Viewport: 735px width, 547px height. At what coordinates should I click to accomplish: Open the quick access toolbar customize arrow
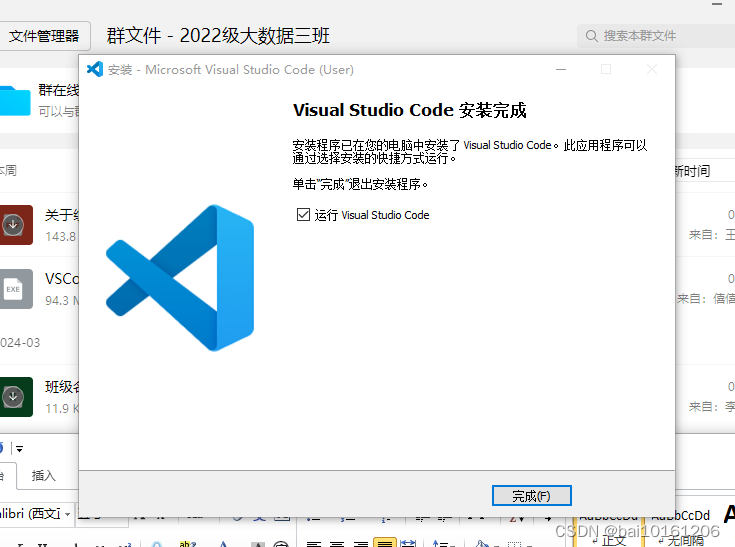click(x=19, y=449)
